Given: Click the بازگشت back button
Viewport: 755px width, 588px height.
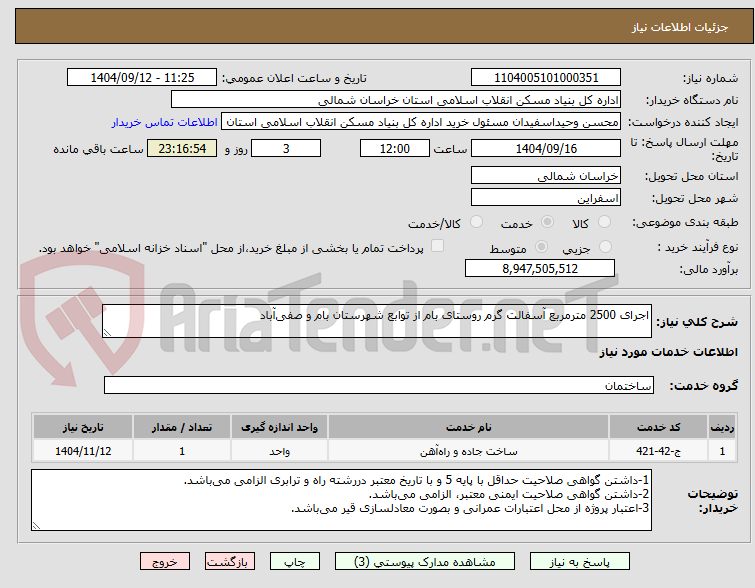Looking at the screenshot, I should tap(230, 562).
